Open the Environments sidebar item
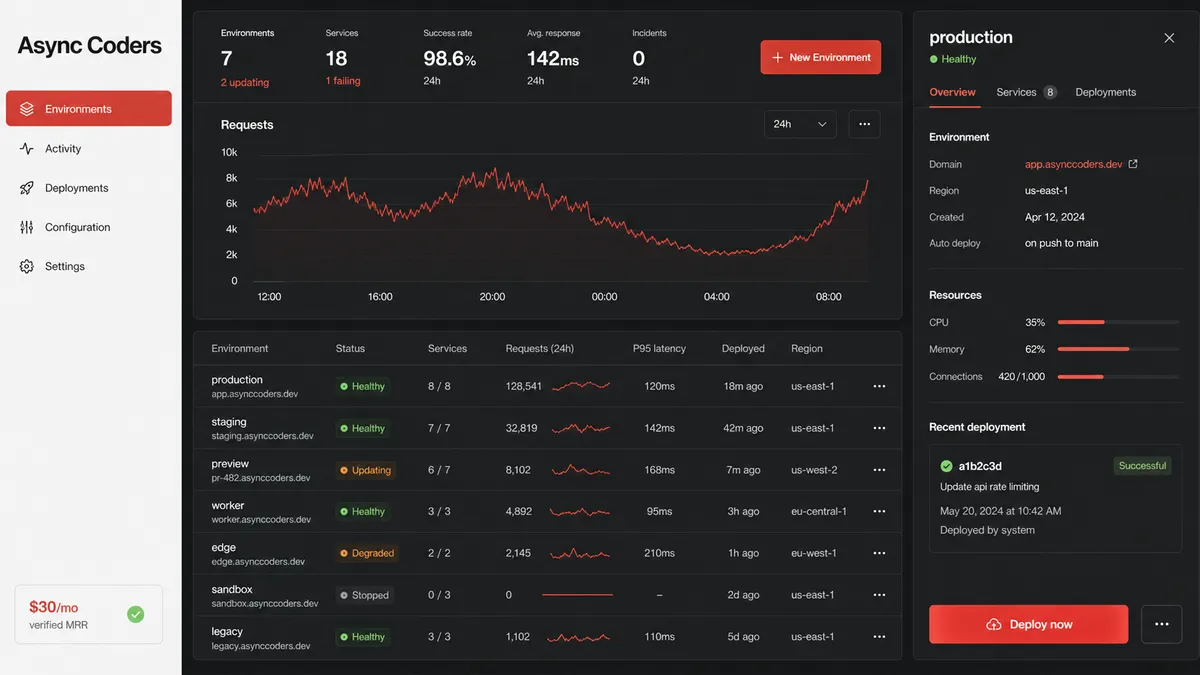Image resolution: width=1200 pixels, height=675 pixels. pyautogui.click(x=89, y=109)
